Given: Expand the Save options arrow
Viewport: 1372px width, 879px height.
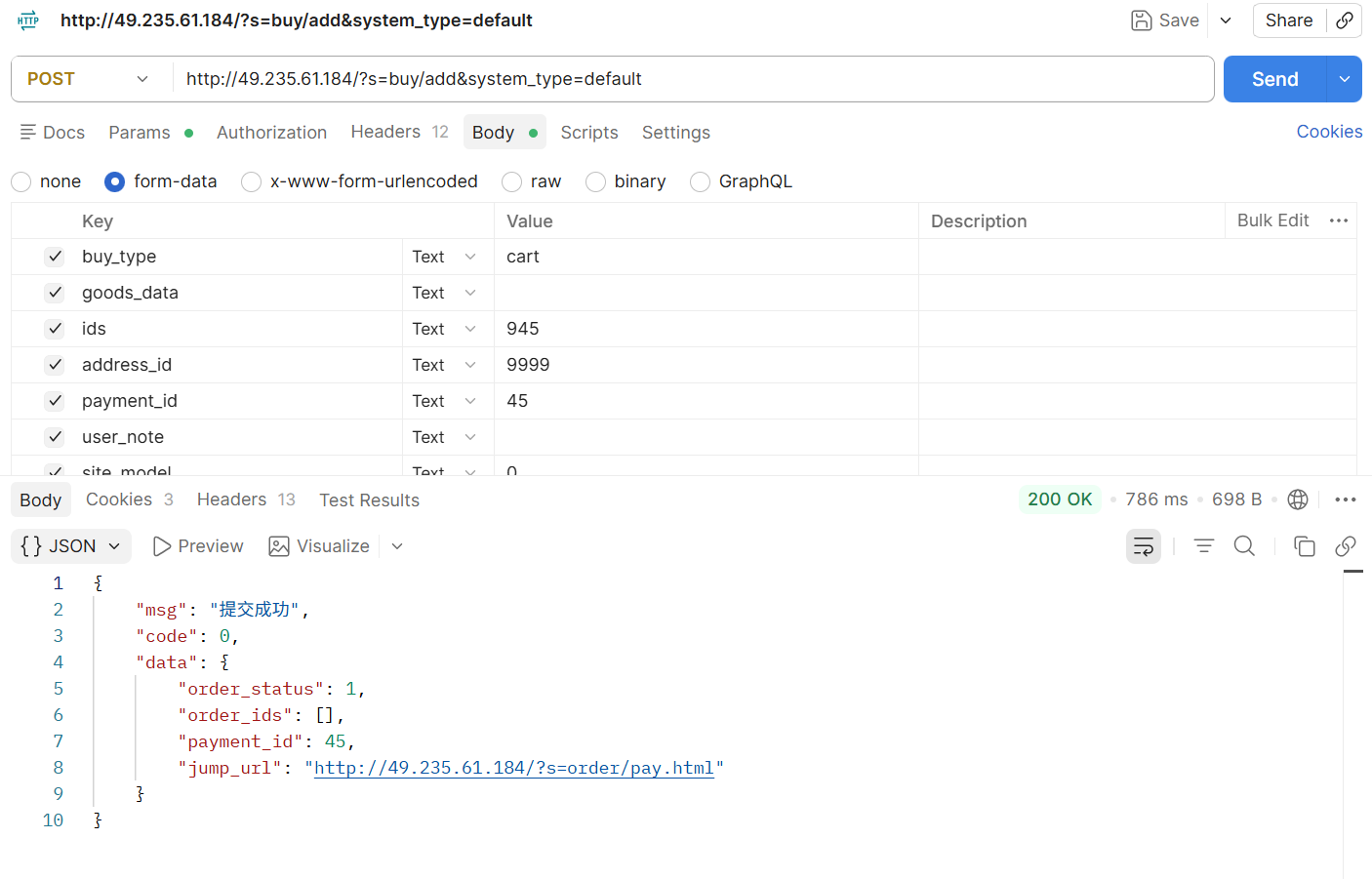Looking at the screenshot, I should coord(1226,20).
